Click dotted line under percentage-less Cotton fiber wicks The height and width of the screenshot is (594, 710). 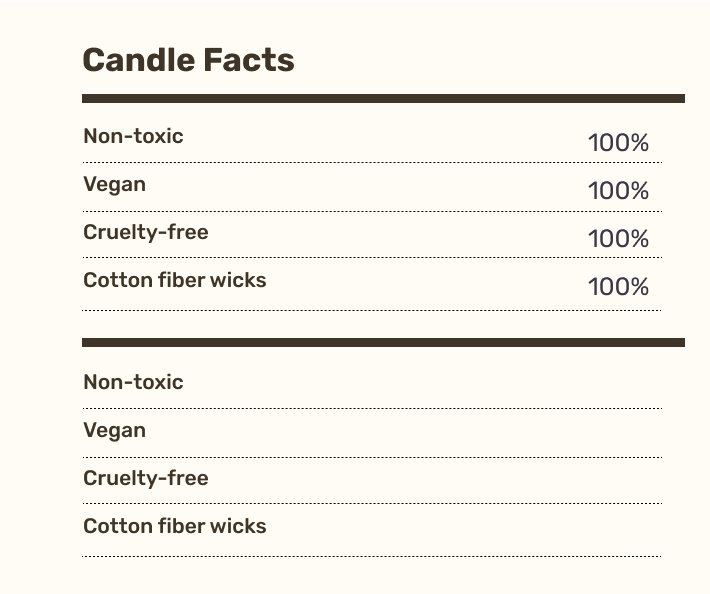(372, 556)
